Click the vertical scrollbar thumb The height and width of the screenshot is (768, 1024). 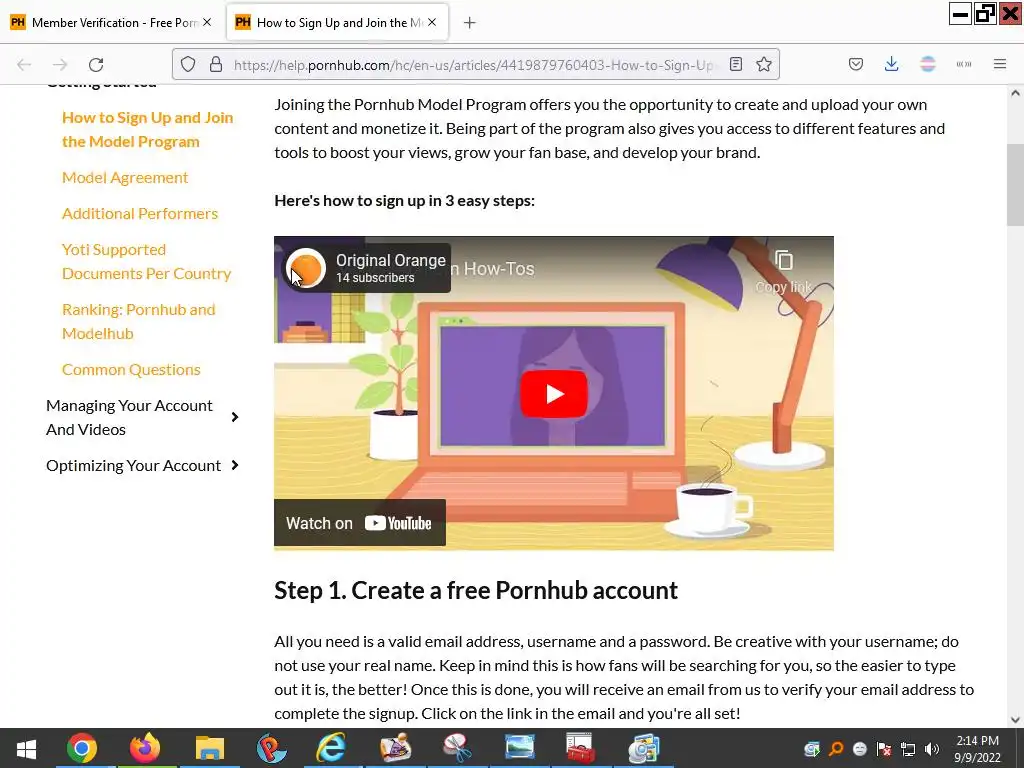[x=1015, y=185]
